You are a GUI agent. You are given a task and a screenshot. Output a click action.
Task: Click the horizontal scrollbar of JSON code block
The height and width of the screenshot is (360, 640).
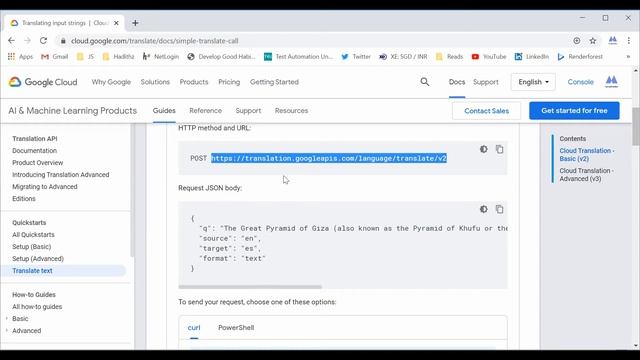click(250, 287)
